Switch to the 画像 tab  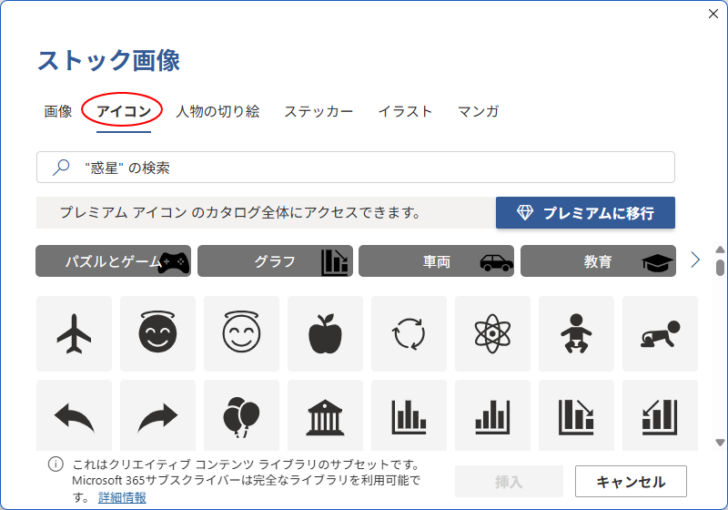click(58, 111)
